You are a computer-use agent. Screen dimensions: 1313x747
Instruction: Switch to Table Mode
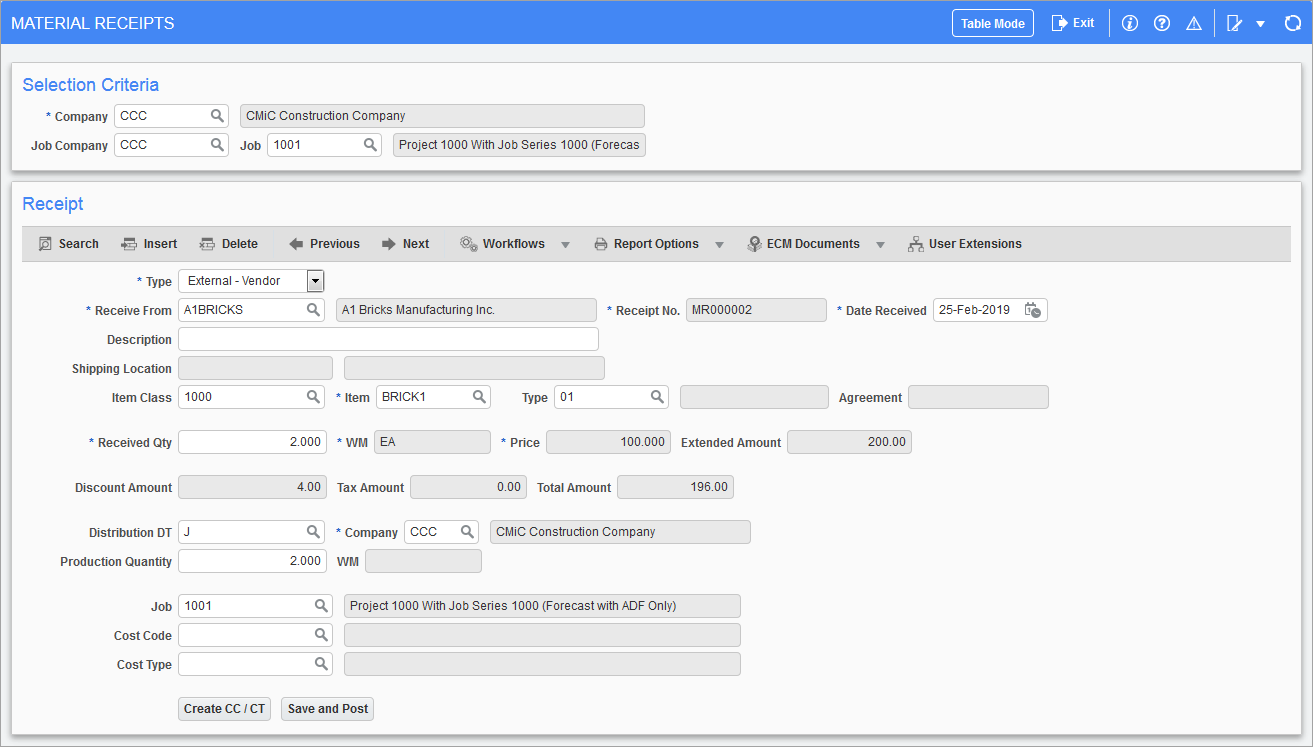pos(992,22)
